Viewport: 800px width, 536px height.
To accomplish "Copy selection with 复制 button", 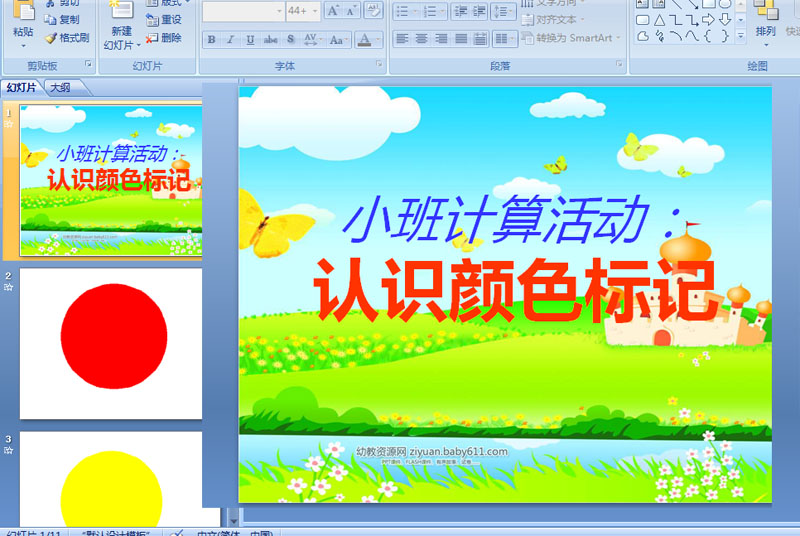I will point(62,19).
